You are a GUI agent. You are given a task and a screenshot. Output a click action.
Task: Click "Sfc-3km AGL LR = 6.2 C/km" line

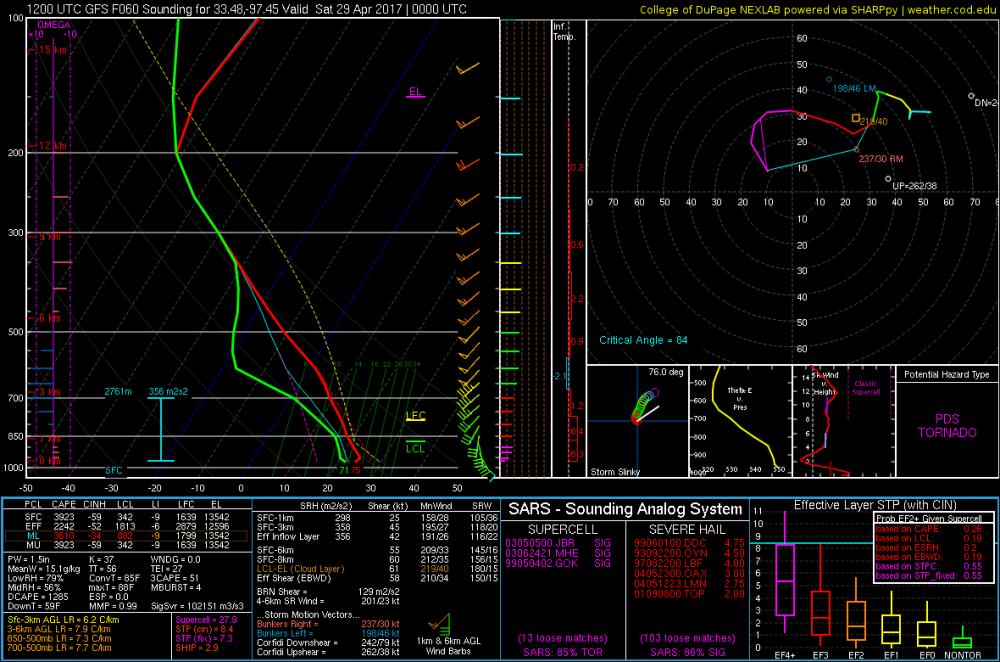pyautogui.click(x=63, y=620)
